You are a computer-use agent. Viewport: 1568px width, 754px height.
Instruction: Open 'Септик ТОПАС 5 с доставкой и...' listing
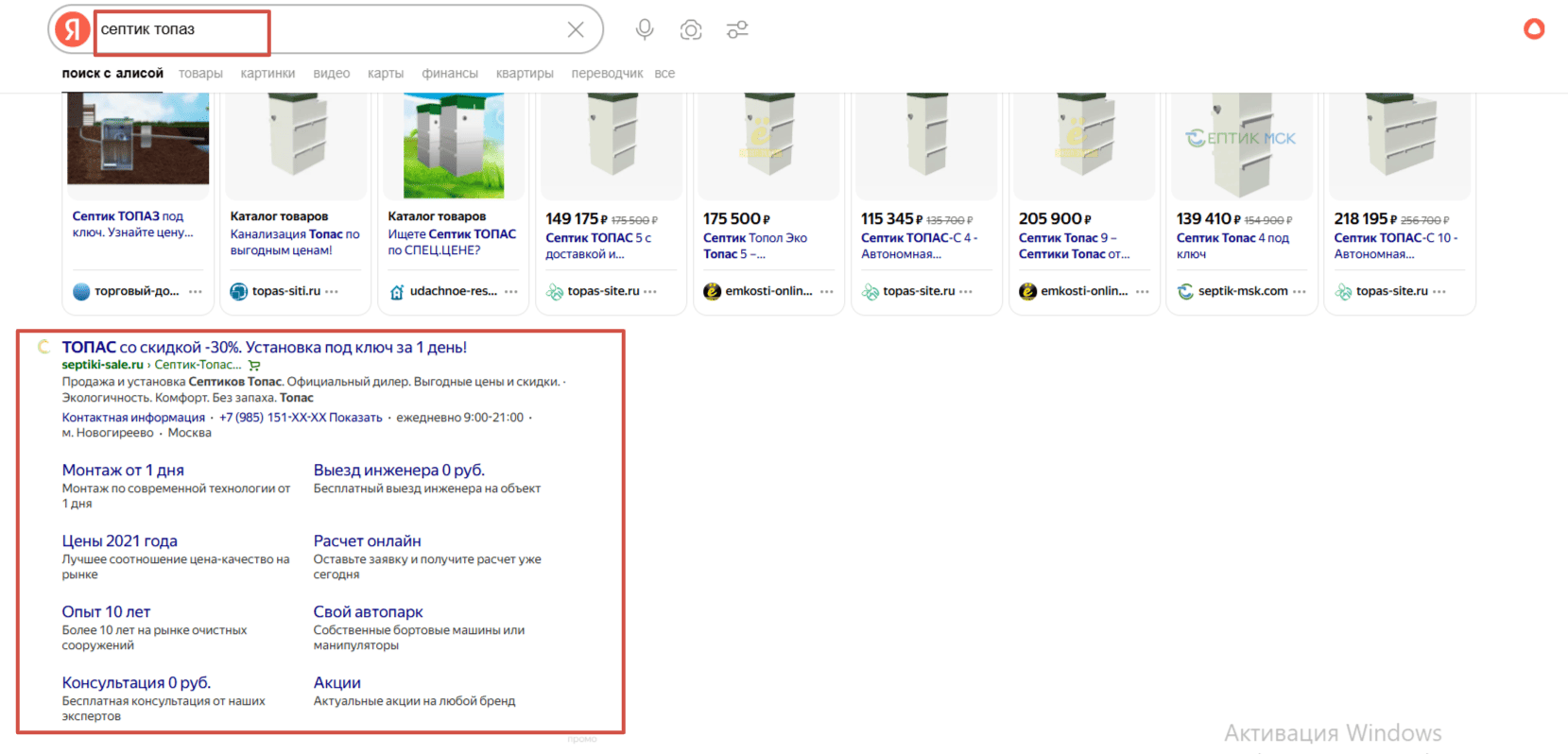coord(599,246)
